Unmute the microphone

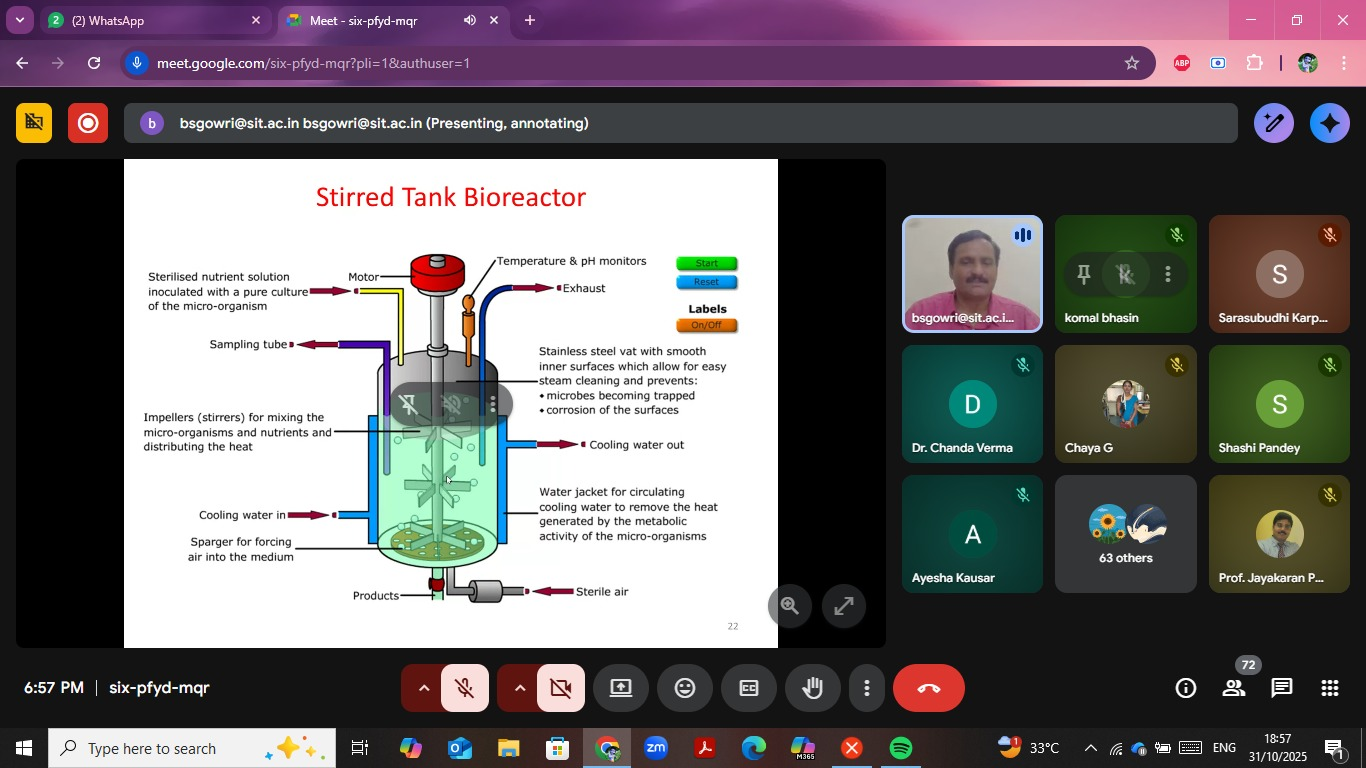click(464, 688)
